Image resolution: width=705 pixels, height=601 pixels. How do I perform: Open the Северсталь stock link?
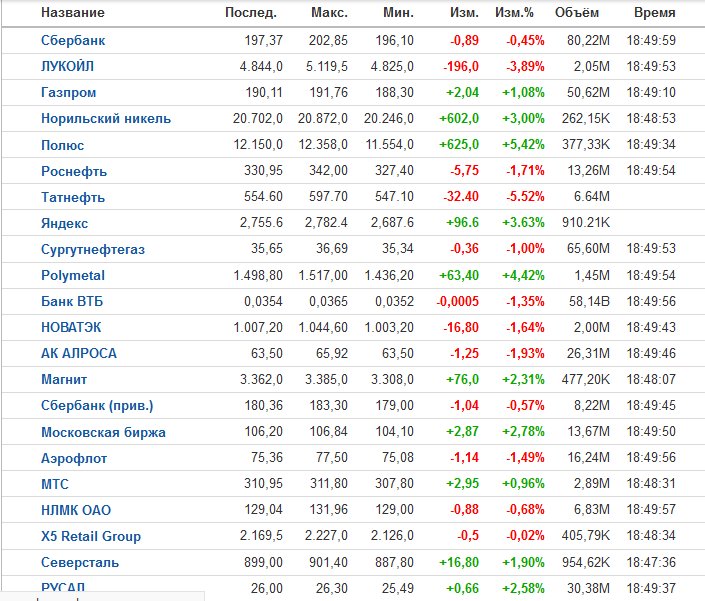click(x=80, y=562)
